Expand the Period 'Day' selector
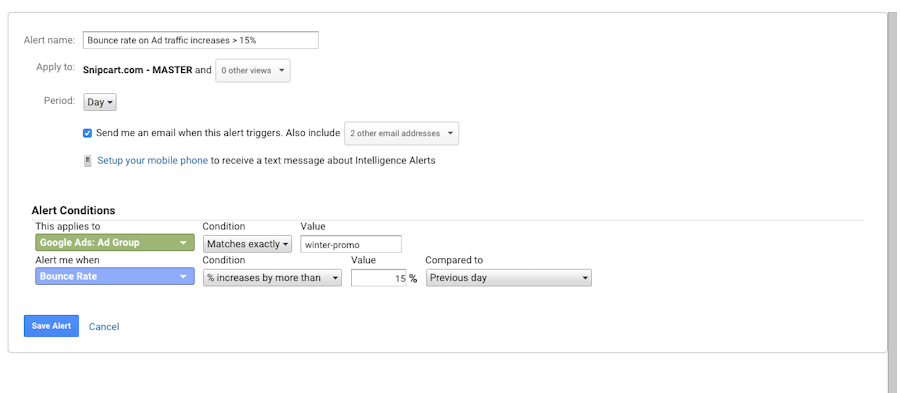Viewport: 900px width, 393px height. [100, 103]
